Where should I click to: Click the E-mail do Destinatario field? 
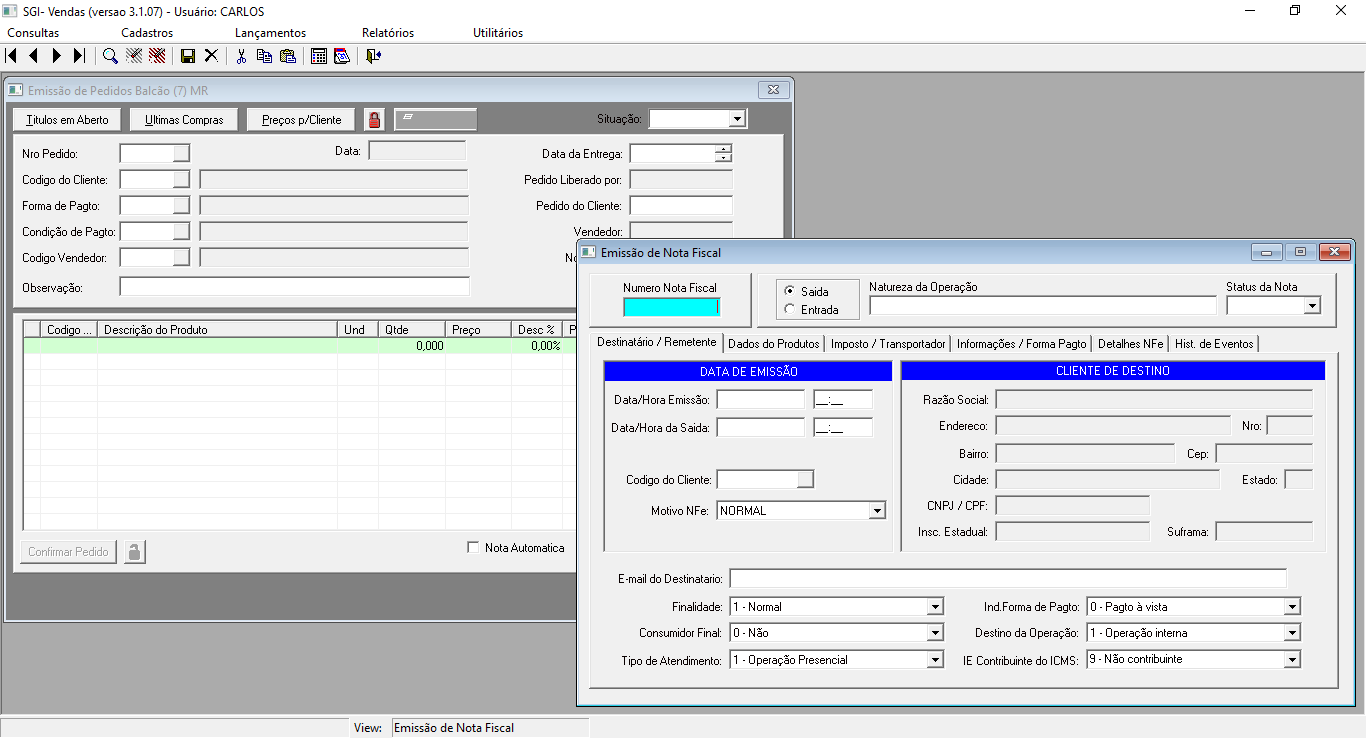(x=1008, y=578)
